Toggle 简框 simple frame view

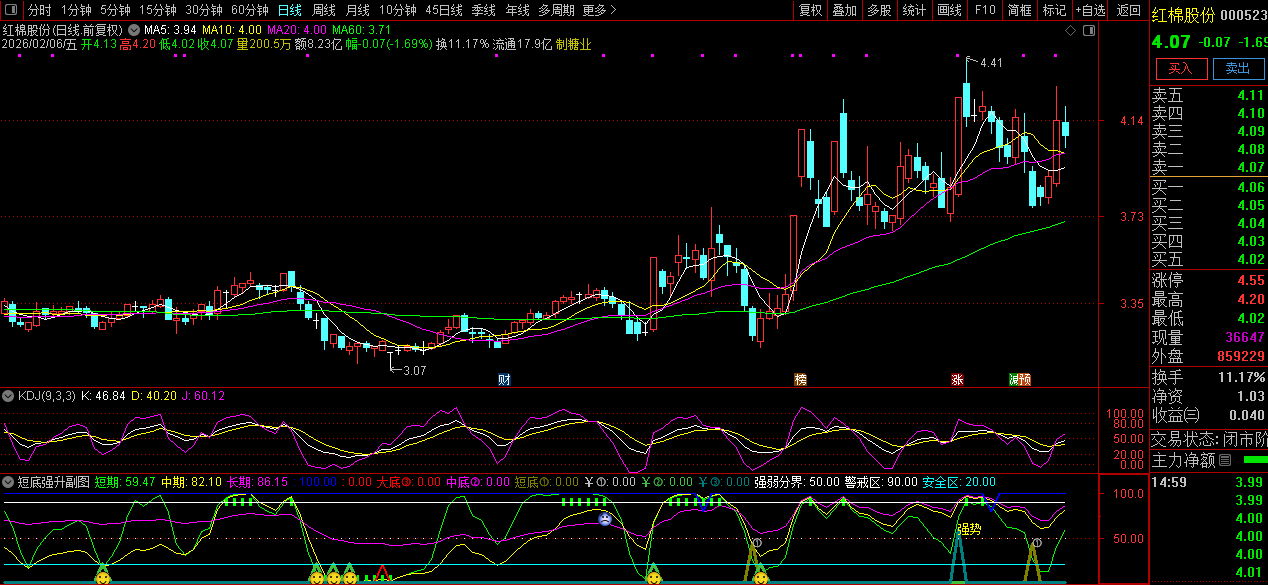[x=1020, y=10]
